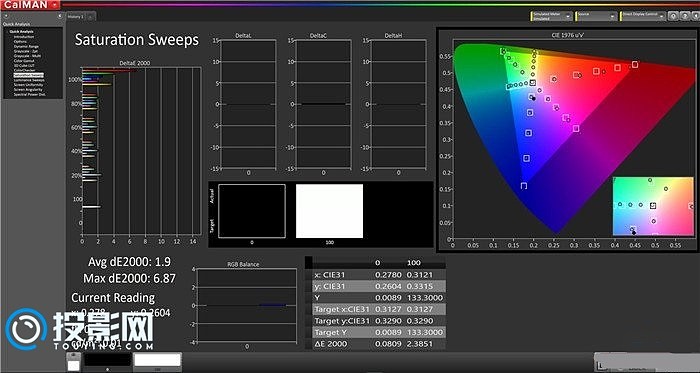The image size is (700, 373).
Task: Click the zoomed CIE inset chart
Action: click(x=653, y=206)
